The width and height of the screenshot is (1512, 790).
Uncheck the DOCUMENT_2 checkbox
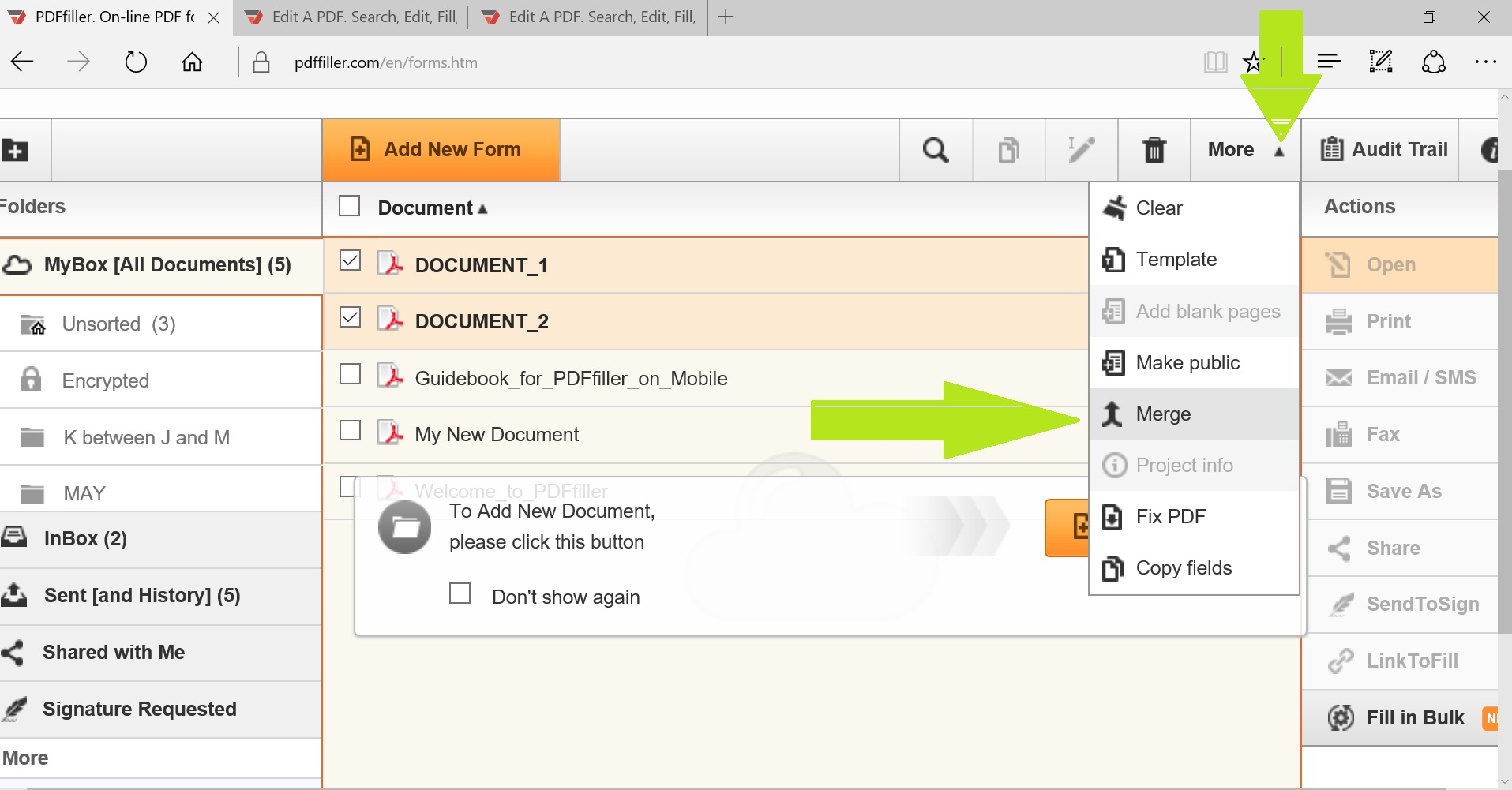point(350,317)
